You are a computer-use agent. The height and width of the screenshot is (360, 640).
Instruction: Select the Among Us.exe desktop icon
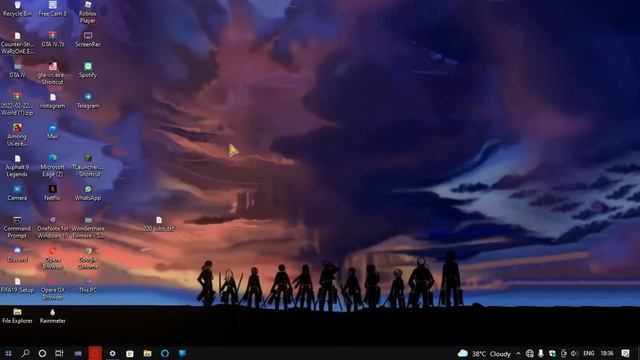[17, 135]
